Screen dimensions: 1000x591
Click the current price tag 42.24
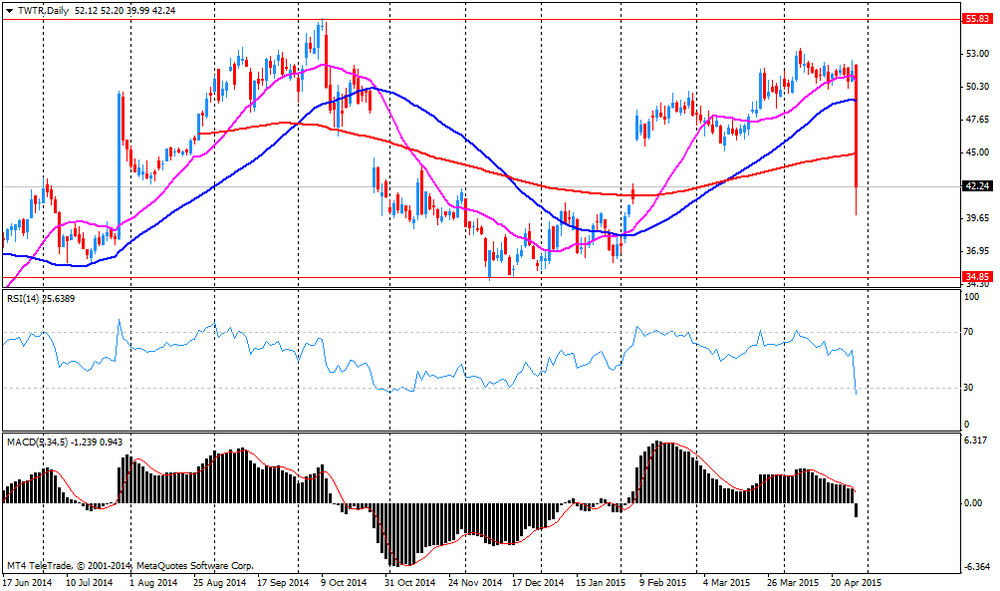[x=978, y=186]
